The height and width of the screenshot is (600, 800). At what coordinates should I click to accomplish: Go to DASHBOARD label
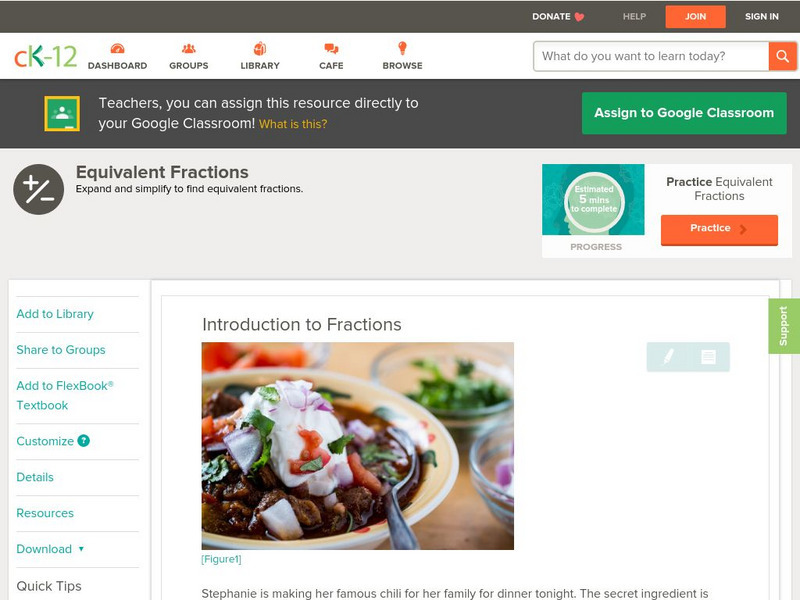[x=117, y=66]
